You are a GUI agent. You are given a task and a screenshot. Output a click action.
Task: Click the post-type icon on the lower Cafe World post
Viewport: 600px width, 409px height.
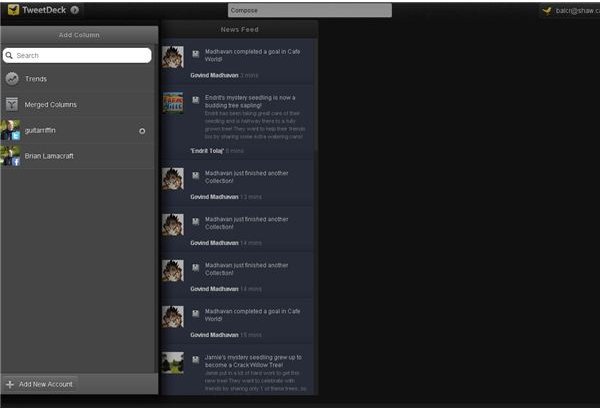pyautogui.click(x=196, y=314)
